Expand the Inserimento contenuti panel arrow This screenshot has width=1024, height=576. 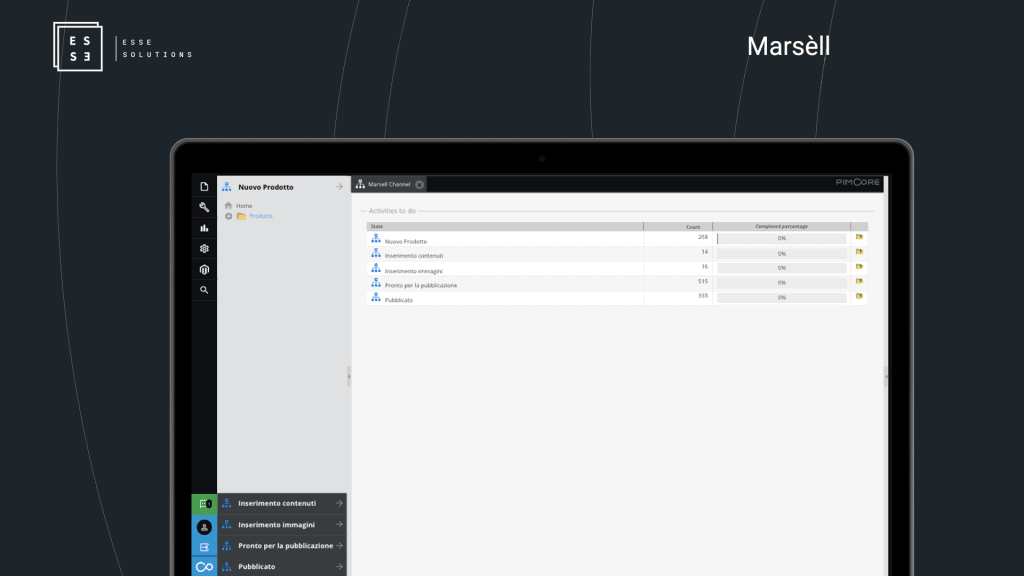[340, 504]
